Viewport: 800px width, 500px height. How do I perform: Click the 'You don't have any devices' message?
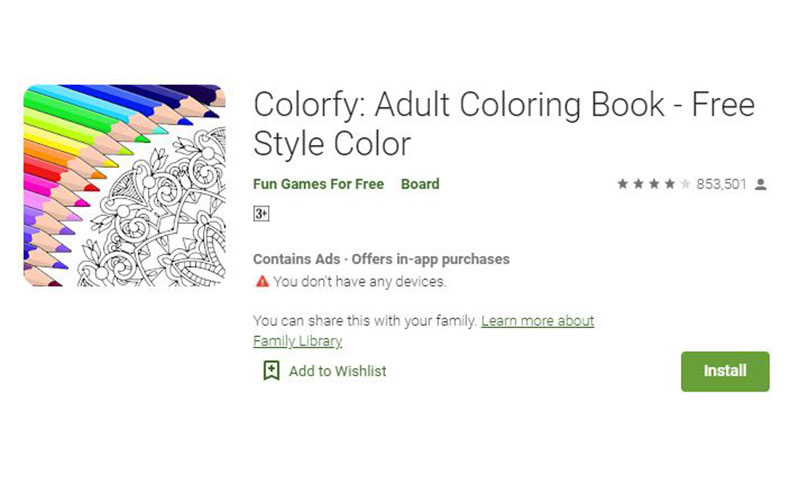(x=360, y=282)
